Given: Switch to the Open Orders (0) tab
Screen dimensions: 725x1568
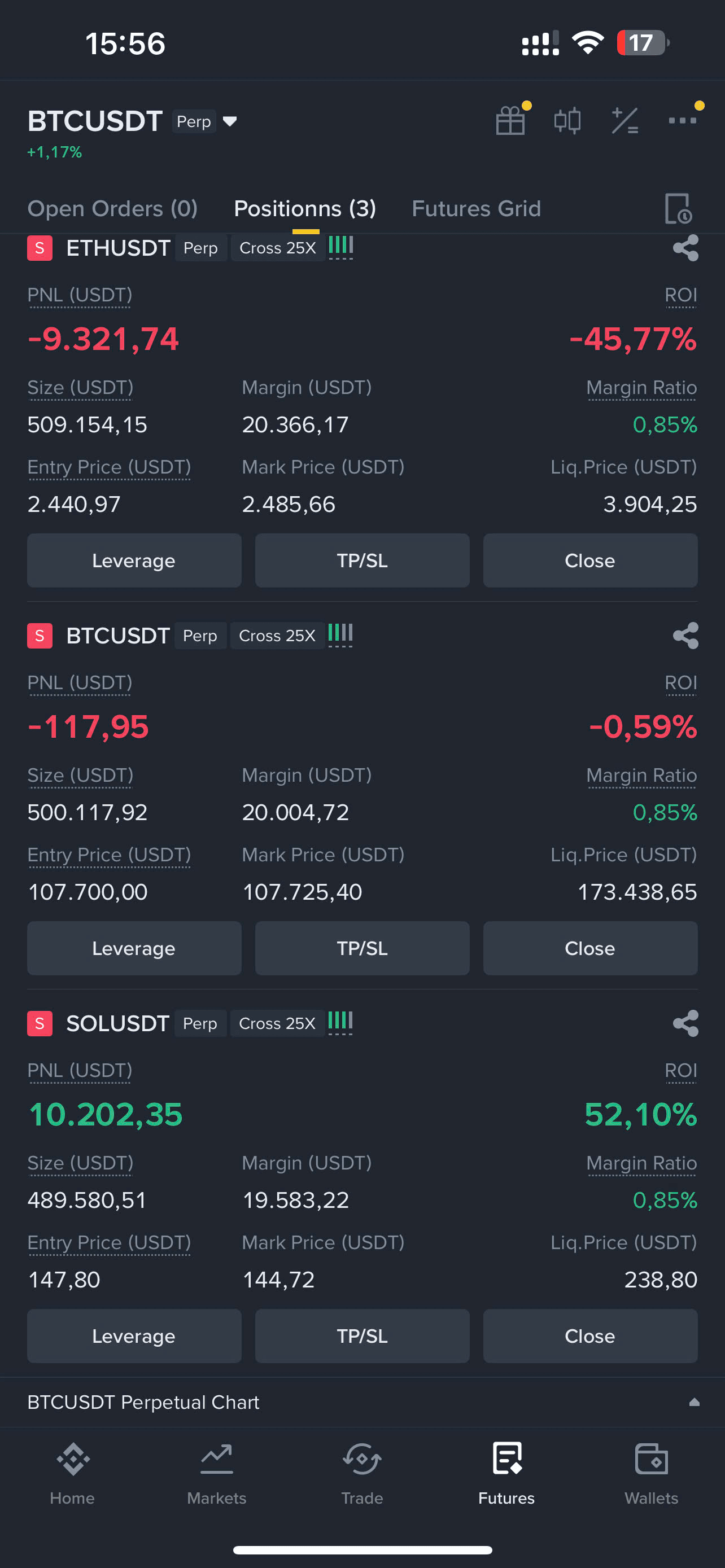Looking at the screenshot, I should pyautogui.click(x=112, y=209).
